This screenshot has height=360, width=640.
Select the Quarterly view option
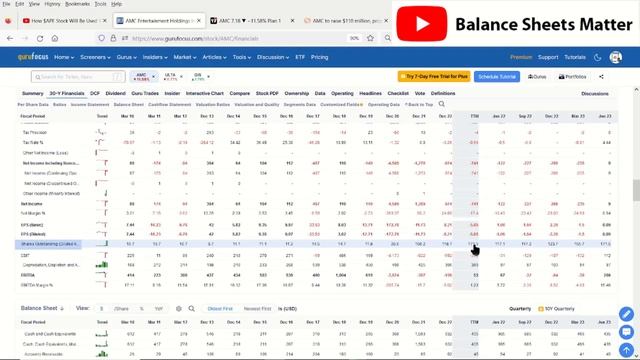[x=520, y=309]
